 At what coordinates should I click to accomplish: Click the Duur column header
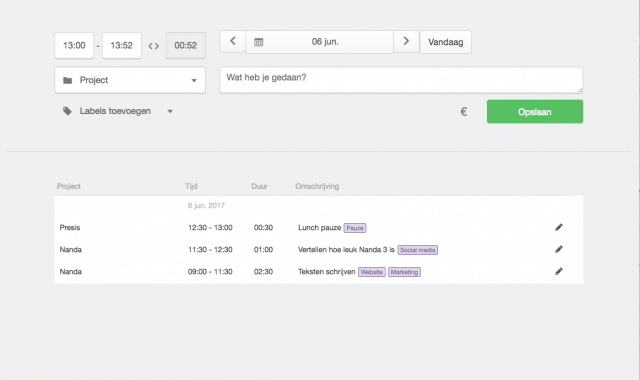point(259,186)
